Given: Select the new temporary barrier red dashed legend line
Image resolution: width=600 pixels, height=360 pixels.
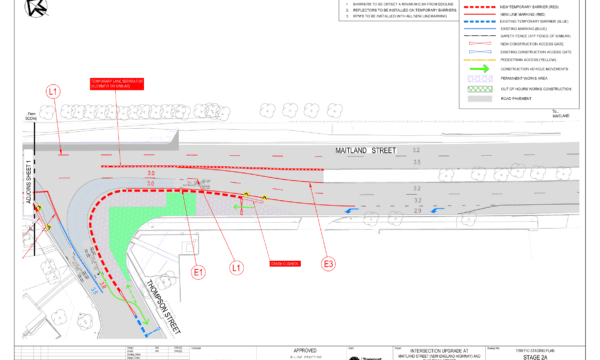Looking at the screenshot, I should coord(480,7).
